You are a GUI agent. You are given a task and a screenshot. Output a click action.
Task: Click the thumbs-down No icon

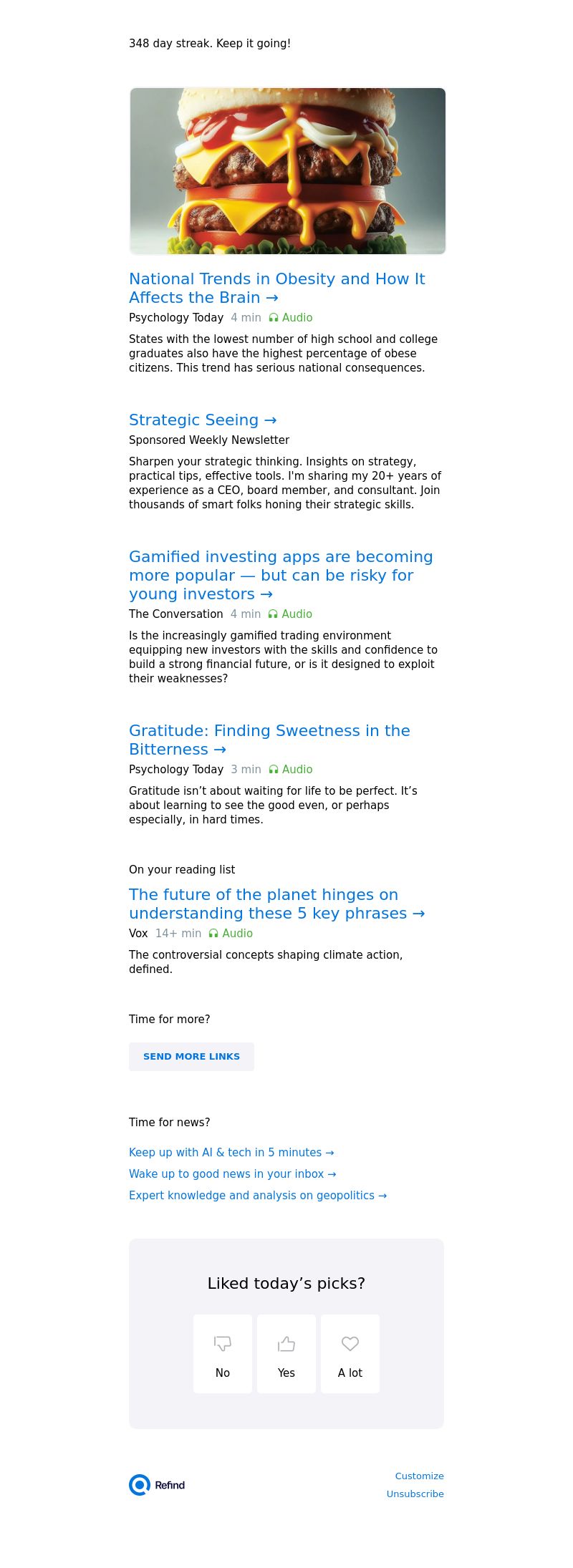pos(223,1344)
